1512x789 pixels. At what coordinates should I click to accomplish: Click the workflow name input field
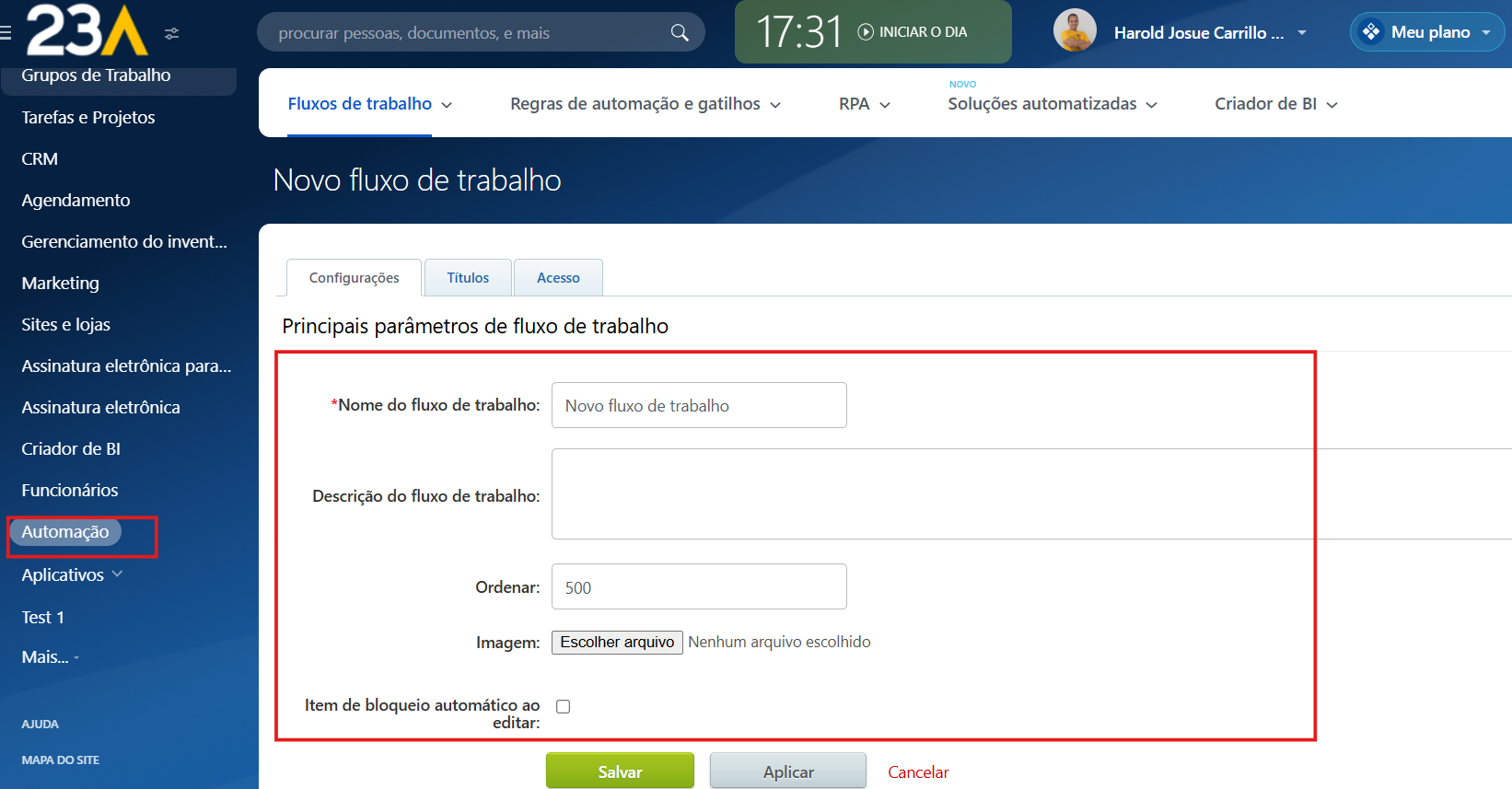[699, 405]
